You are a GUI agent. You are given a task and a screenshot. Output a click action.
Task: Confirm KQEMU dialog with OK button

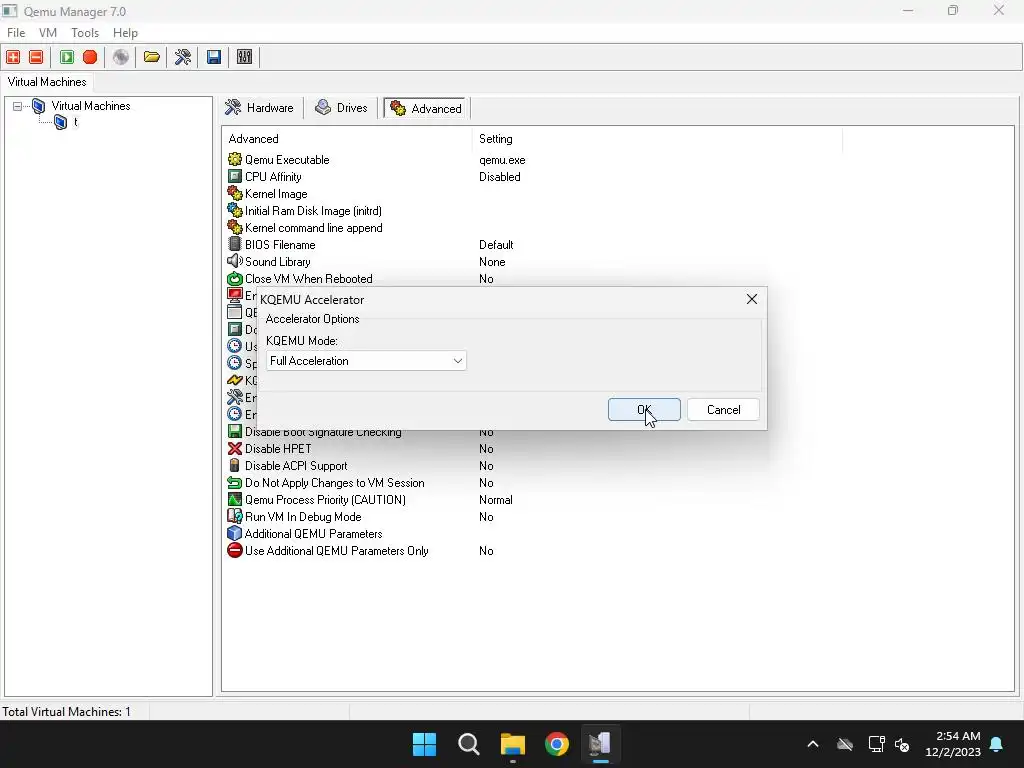[644, 409]
